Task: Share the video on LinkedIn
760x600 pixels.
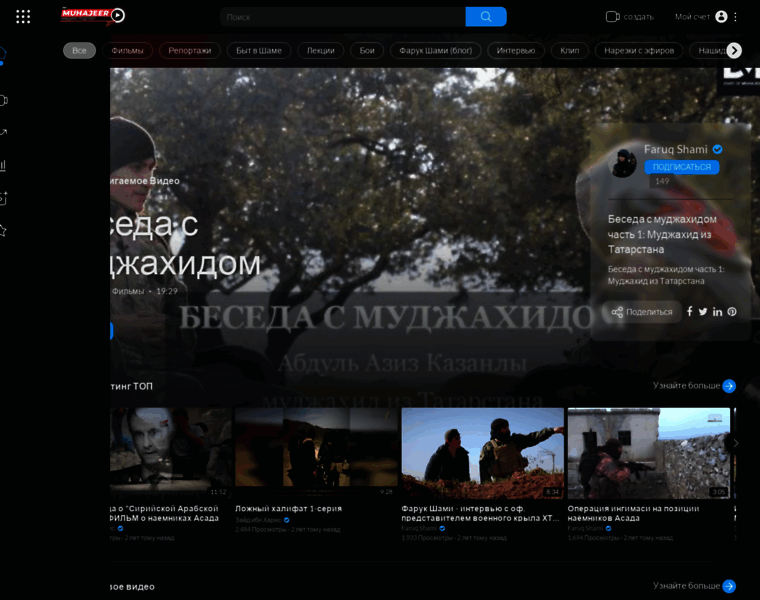Action: pos(717,312)
